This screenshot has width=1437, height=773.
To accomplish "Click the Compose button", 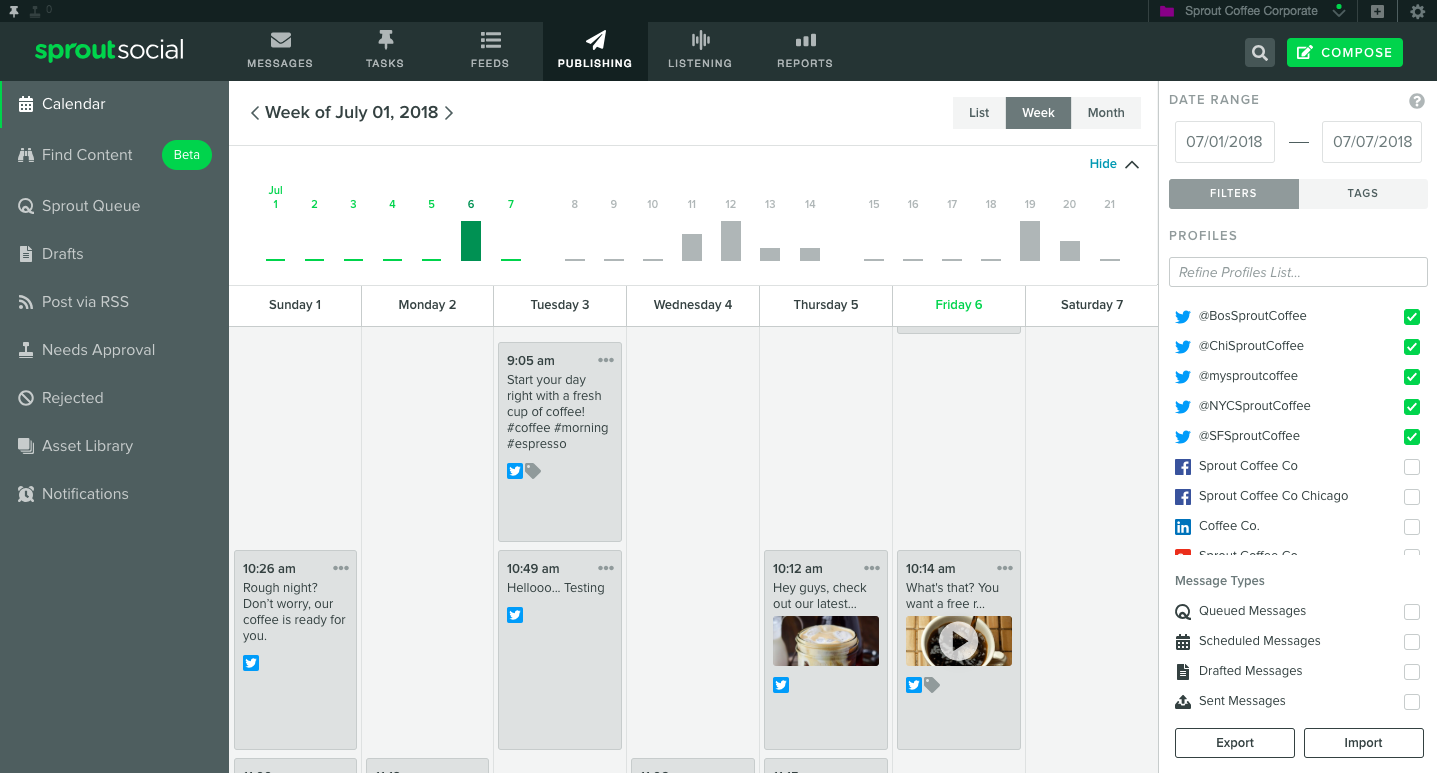I will coord(1345,53).
